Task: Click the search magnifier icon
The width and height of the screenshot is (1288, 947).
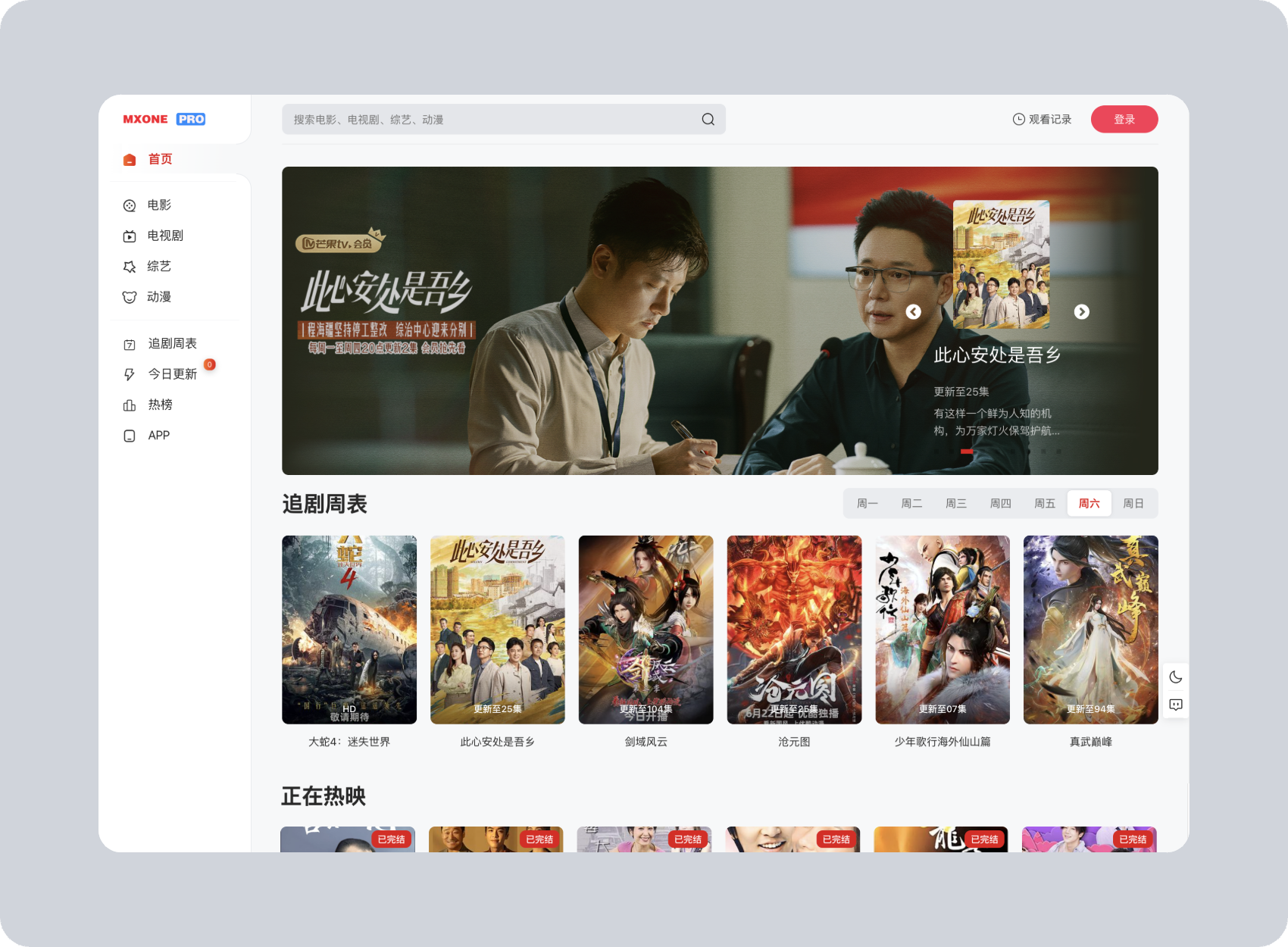Action: 708,119
